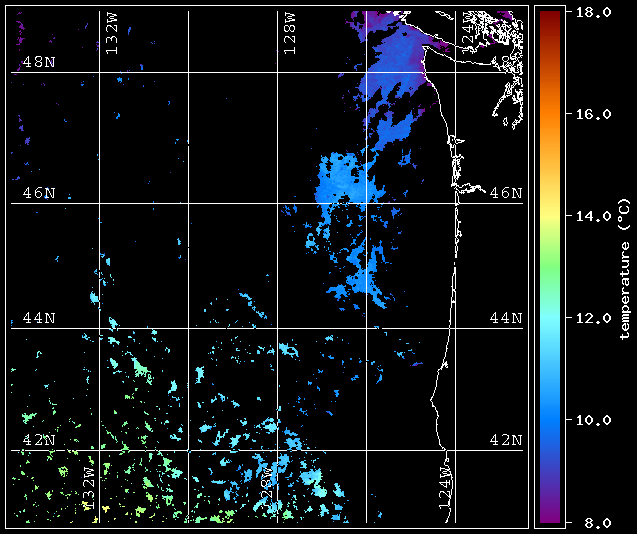
Task: Pick the purple bottom of the colorbar
Action: point(549,515)
